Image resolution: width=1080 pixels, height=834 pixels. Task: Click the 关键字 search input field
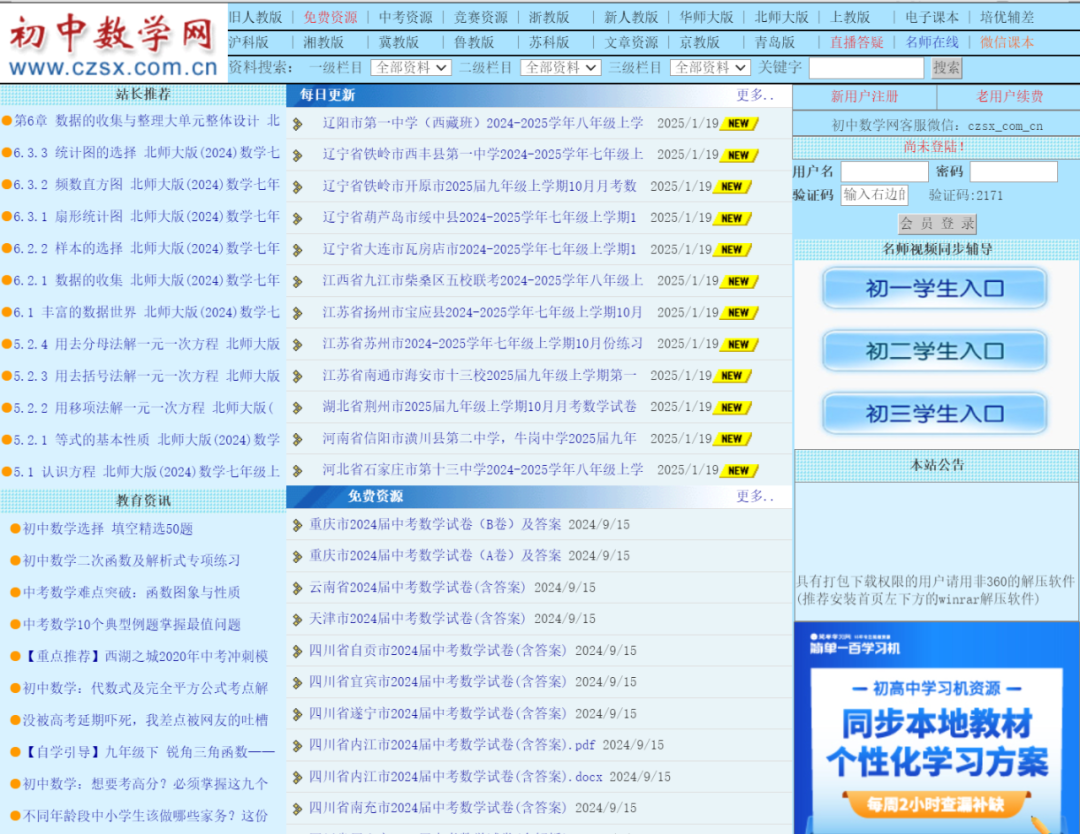[866, 67]
